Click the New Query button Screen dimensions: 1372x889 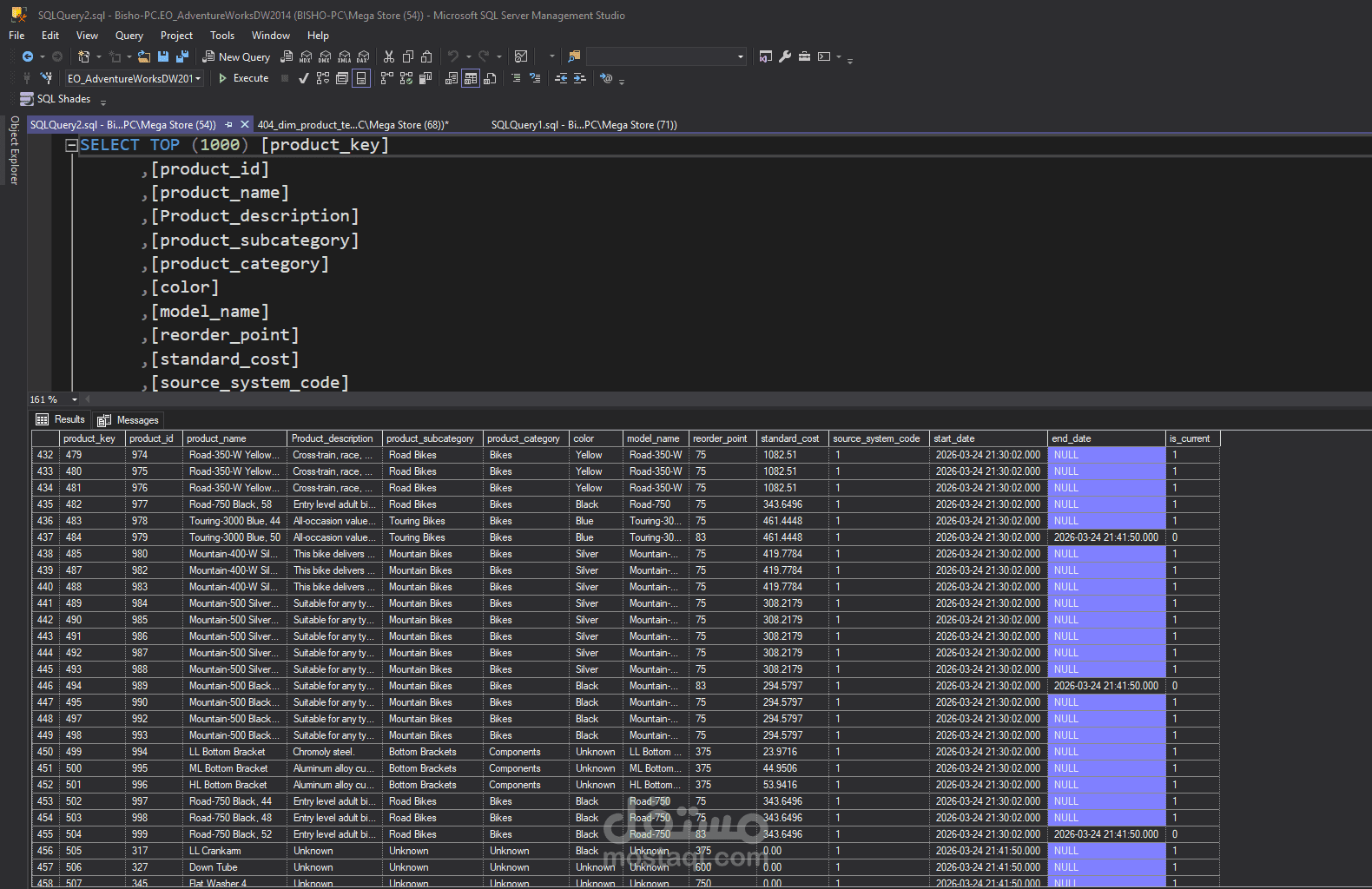click(236, 56)
